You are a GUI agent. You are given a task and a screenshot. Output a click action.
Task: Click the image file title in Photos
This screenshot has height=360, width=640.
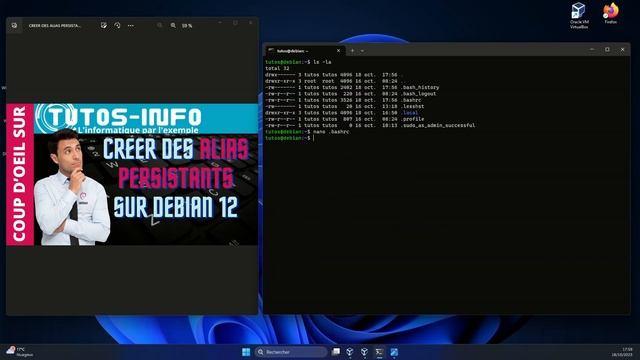(x=55, y=26)
